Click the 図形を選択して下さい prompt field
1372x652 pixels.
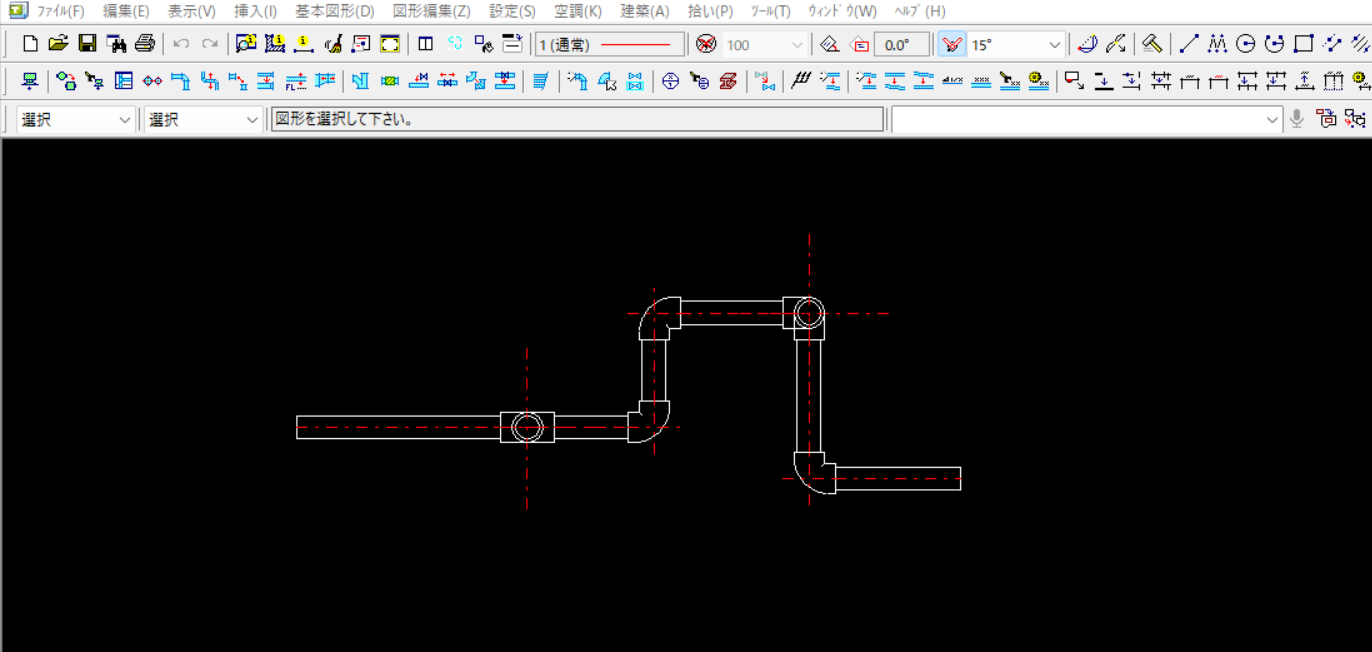point(578,120)
